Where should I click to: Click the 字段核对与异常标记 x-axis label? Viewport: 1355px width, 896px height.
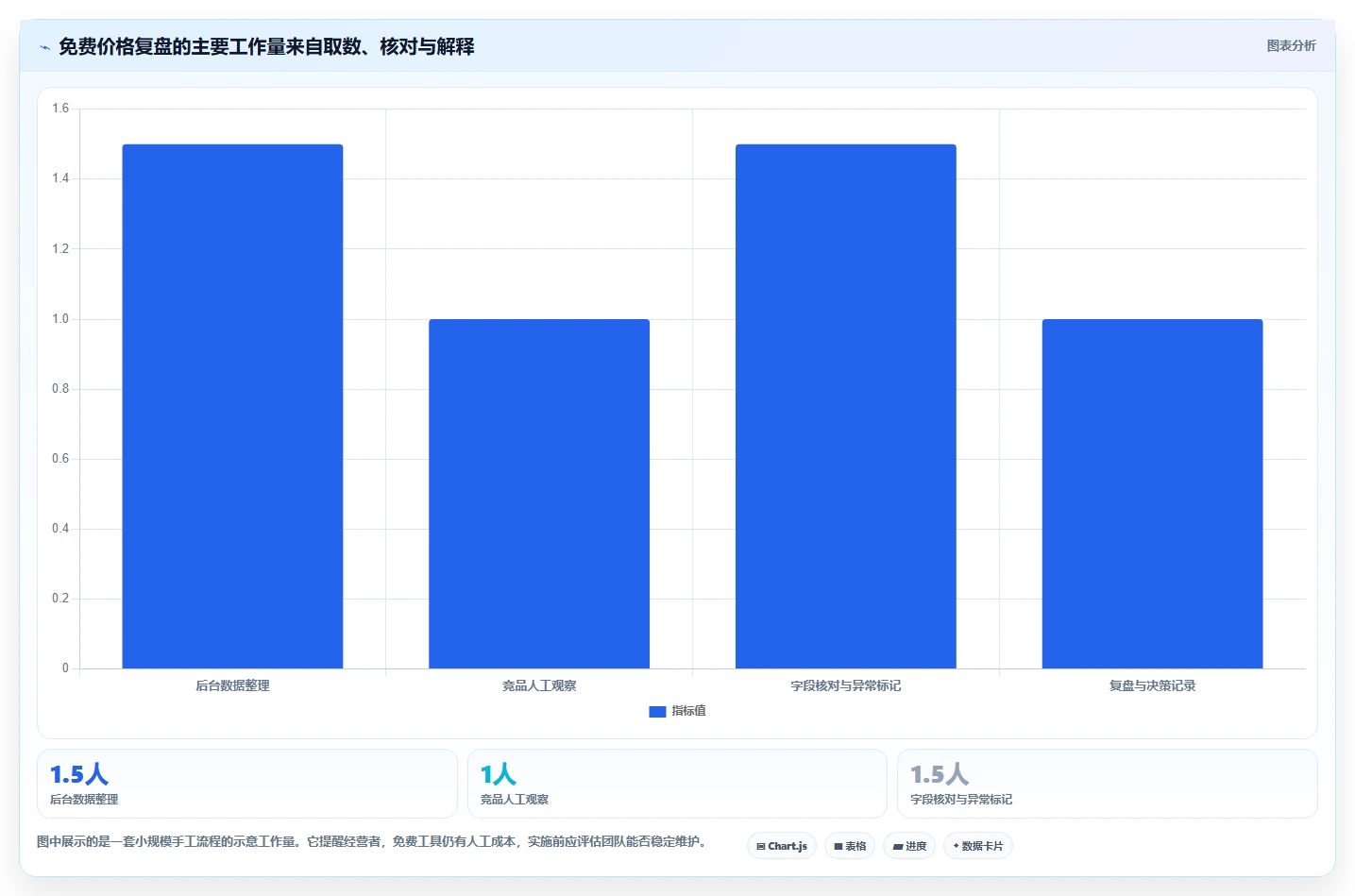(x=846, y=685)
